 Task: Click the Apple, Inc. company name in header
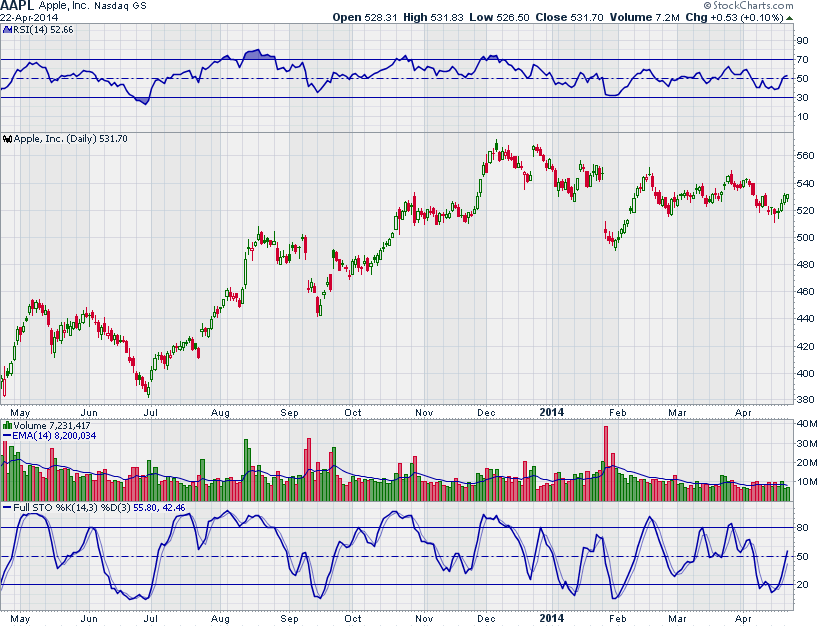pyautogui.click(x=64, y=6)
